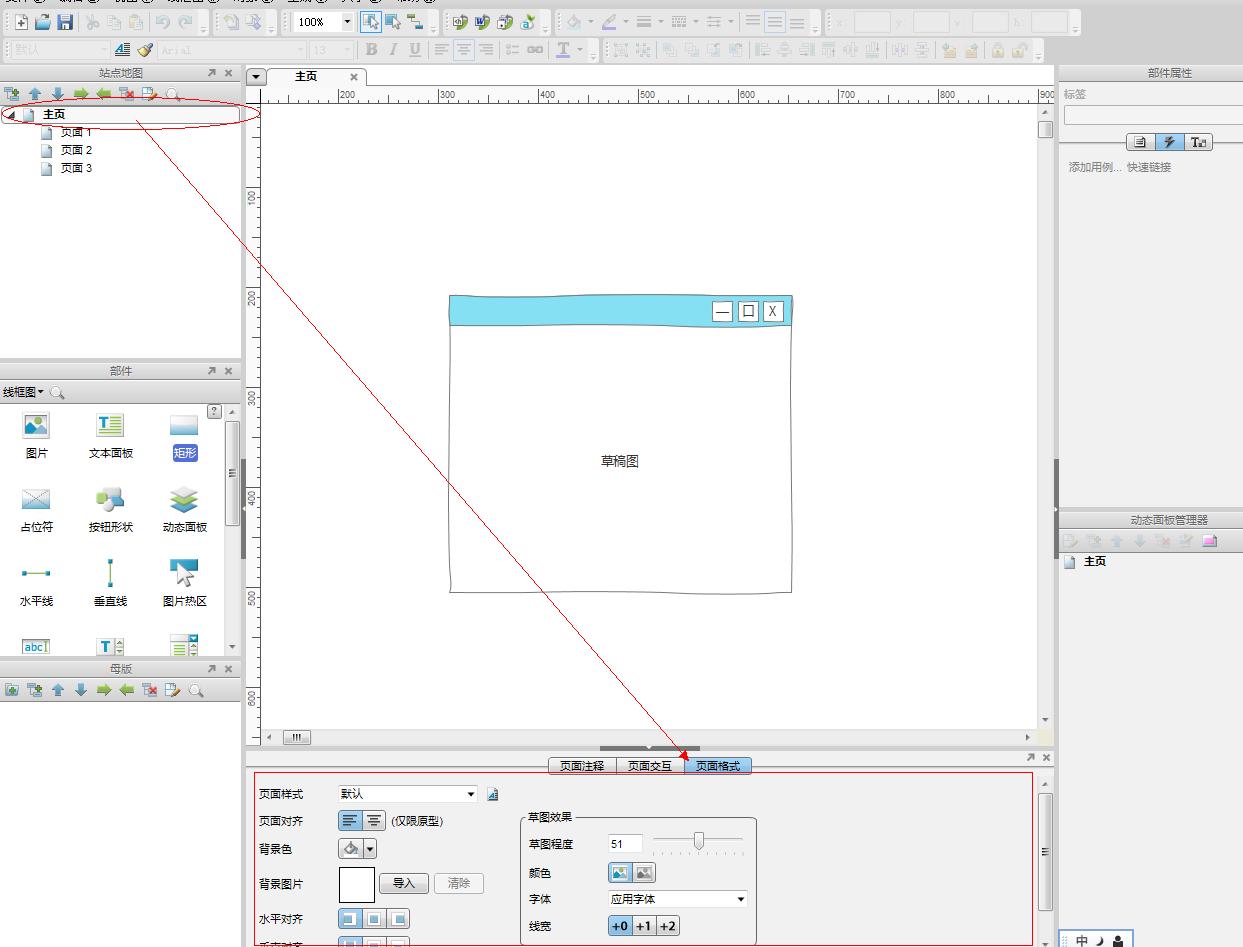Open the page tab list dropdown arrow
Image resolution: width=1243 pixels, height=947 pixels.
(x=256, y=77)
